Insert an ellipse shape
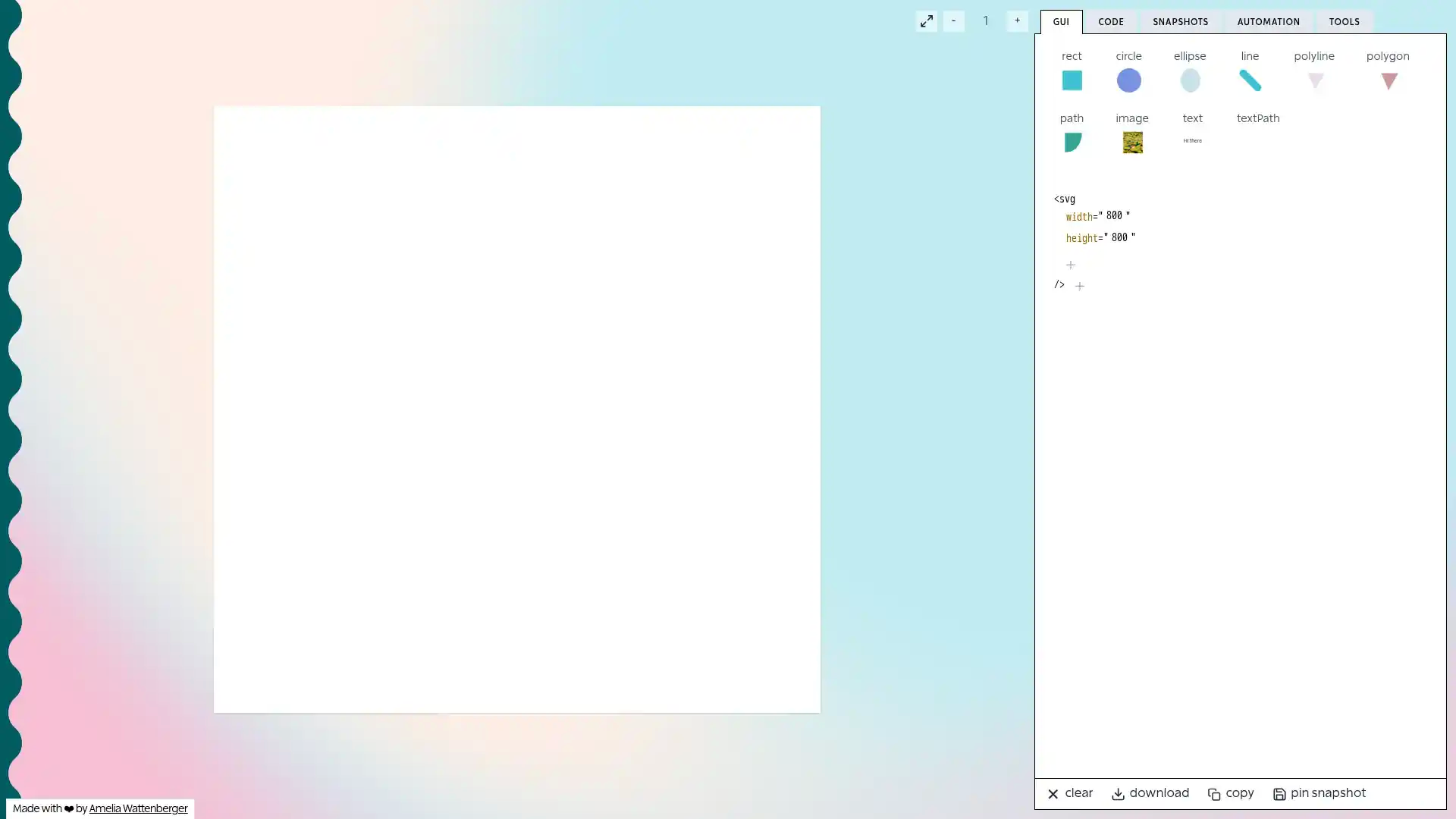This screenshot has width=1456, height=819. click(1190, 80)
